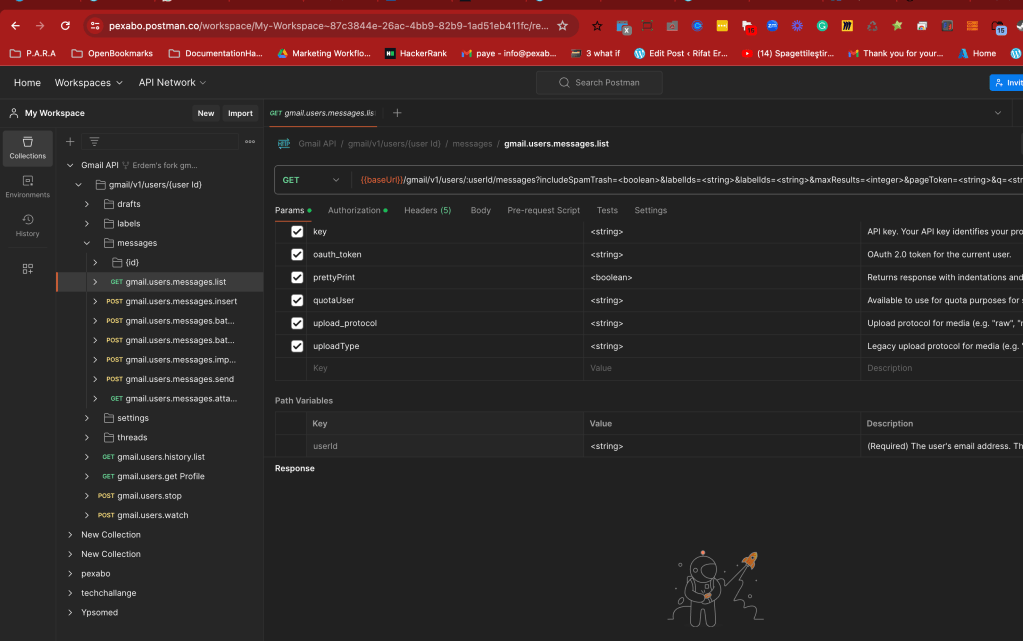Expand the Ypsomed collection
This screenshot has height=641, width=1023.
(x=70, y=613)
